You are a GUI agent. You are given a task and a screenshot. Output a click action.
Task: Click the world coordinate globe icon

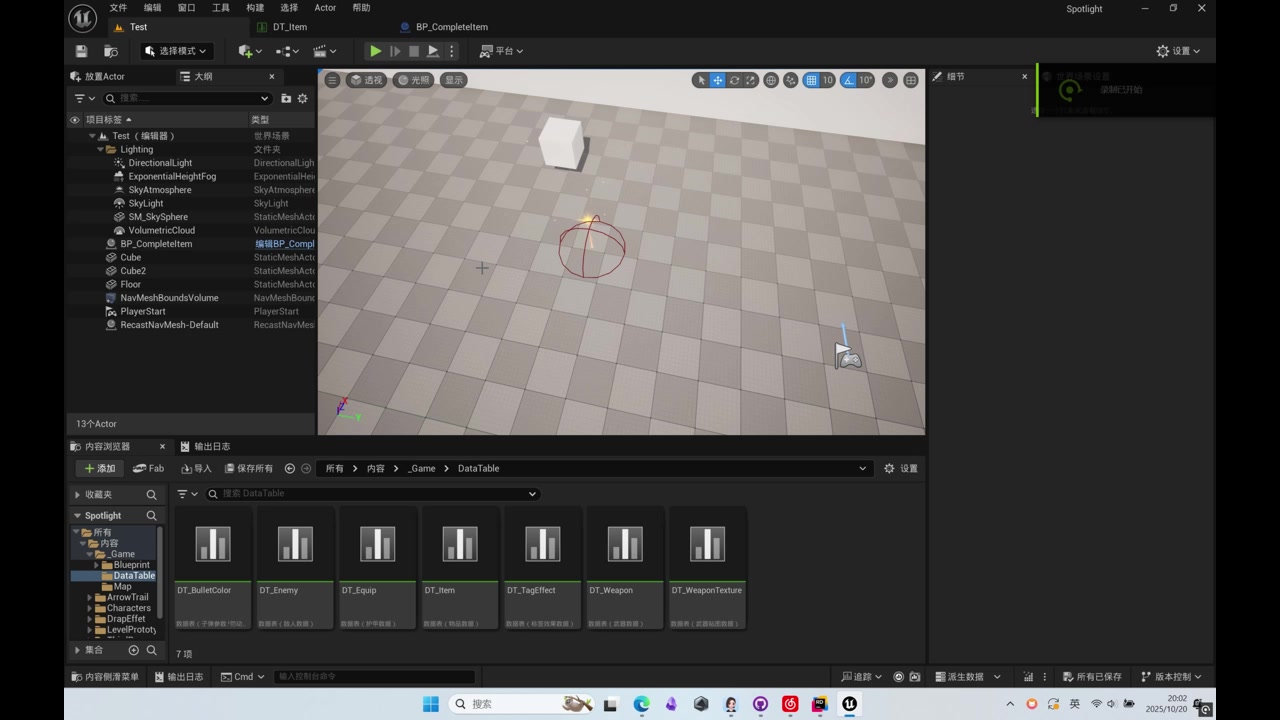coord(771,80)
